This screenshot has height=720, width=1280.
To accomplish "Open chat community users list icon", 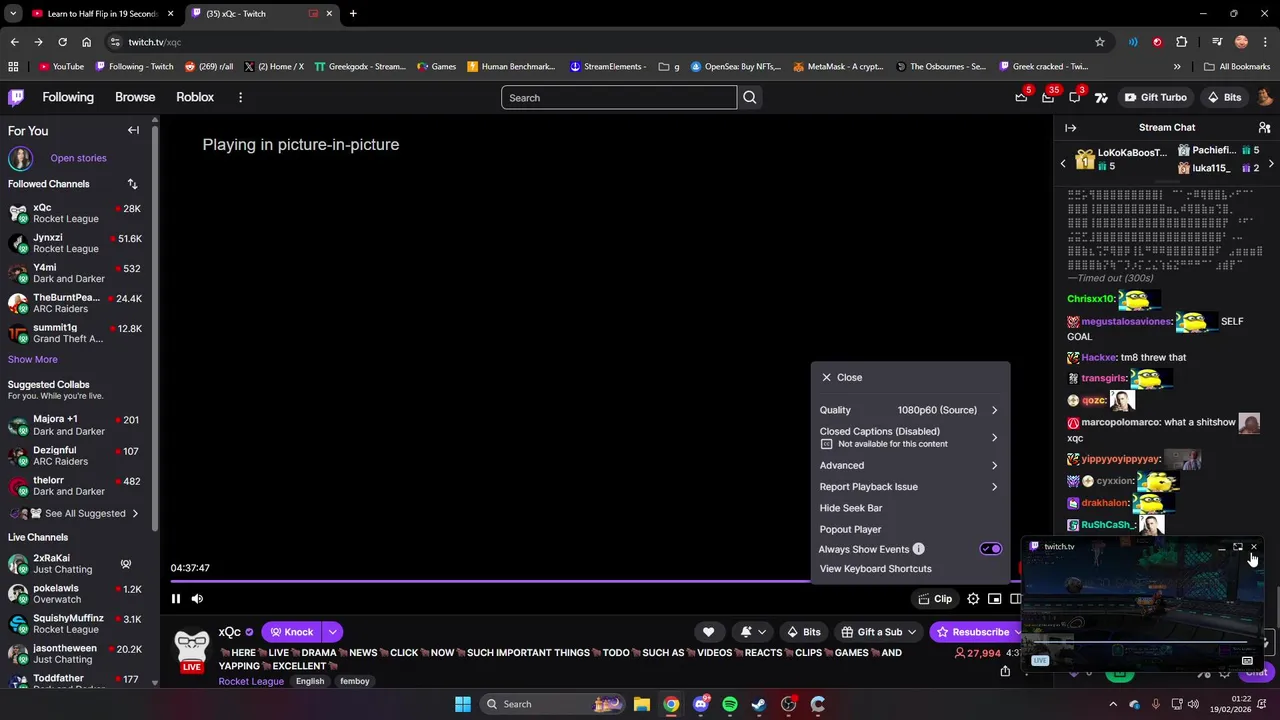I will pyautogui.click(x=1264, y=127).
